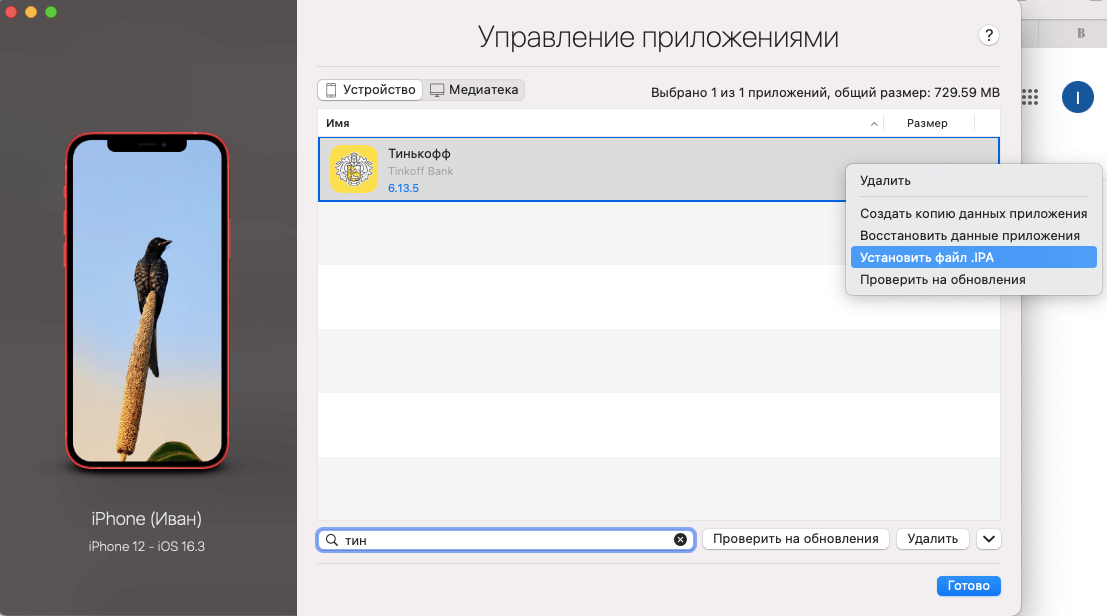Click the phone icon on the Устройство tab
The height and width of the screenshot is (616, 1107).
click(x=331, y=89)
